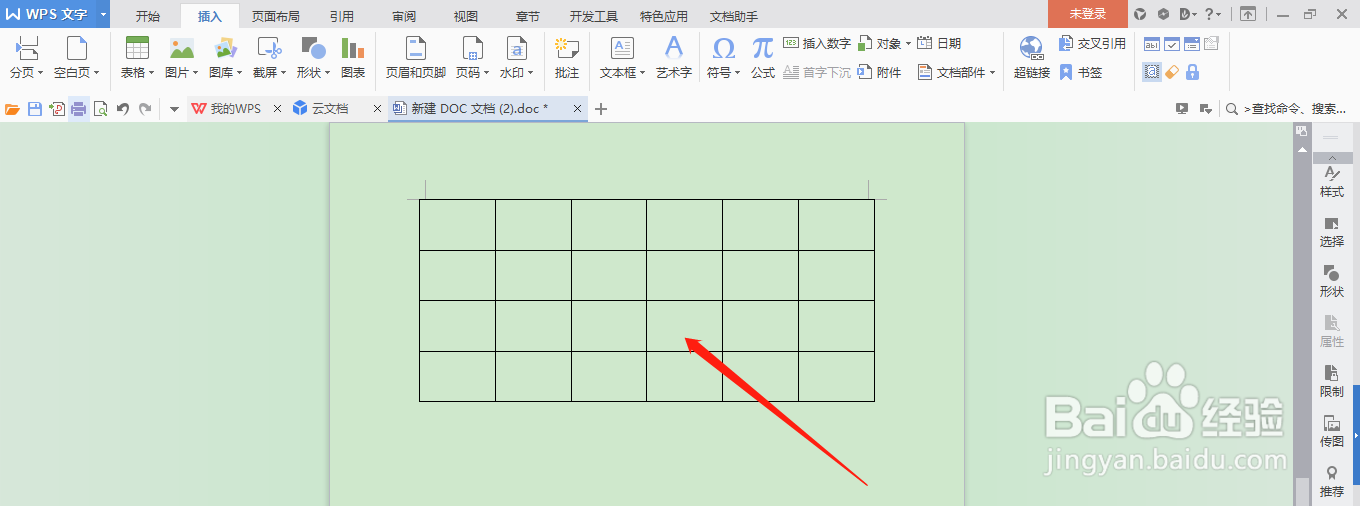Insert a 超链接 hyperlink
Screen dimensions: 1360x506
click(x=1032, y=59)
